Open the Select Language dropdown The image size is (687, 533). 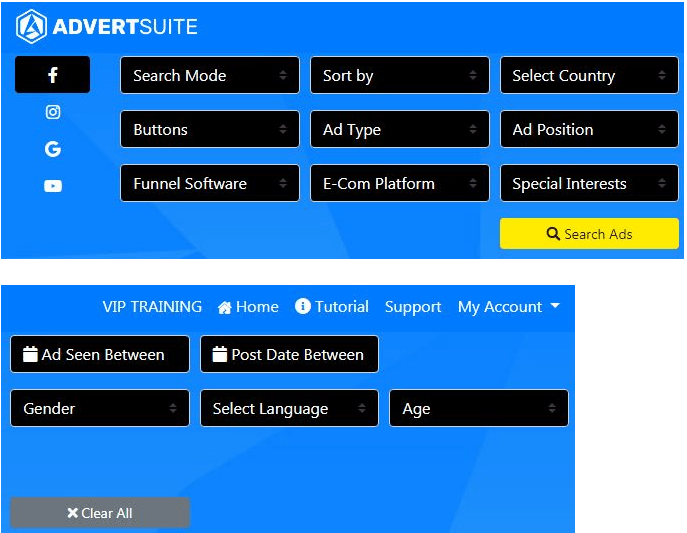coord(289,408)
